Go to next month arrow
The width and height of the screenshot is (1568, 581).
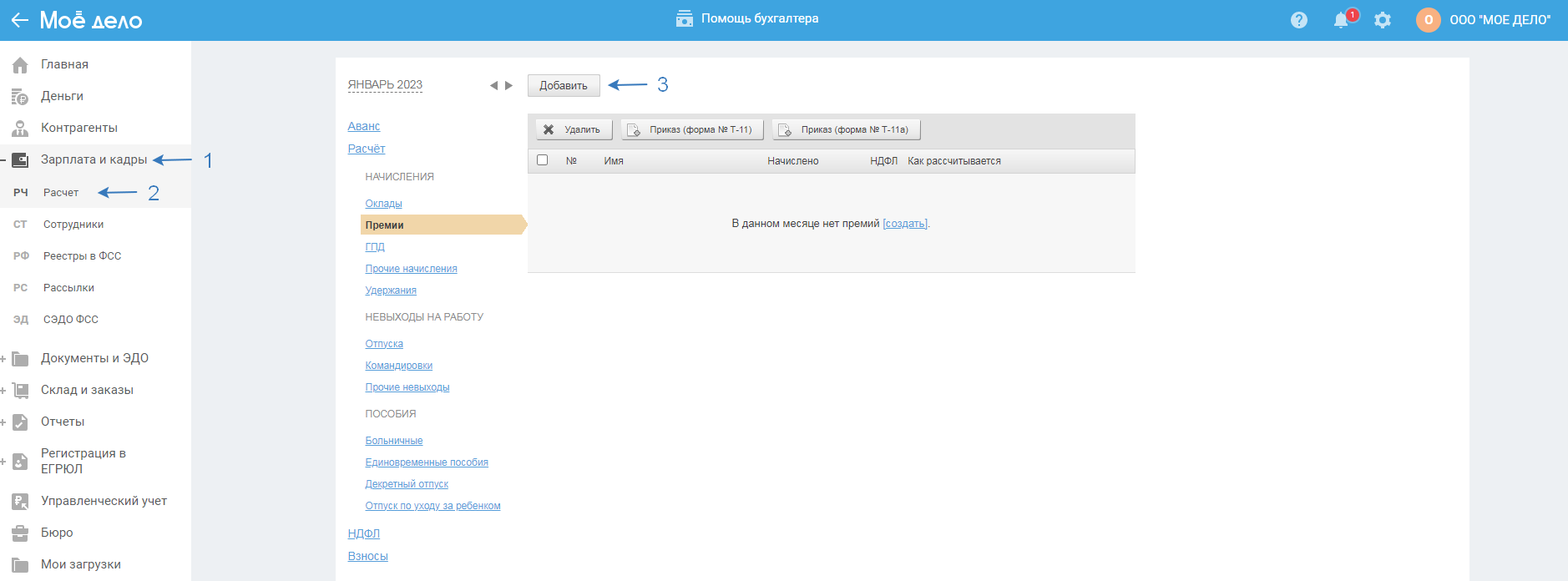[x=508, y=85]
